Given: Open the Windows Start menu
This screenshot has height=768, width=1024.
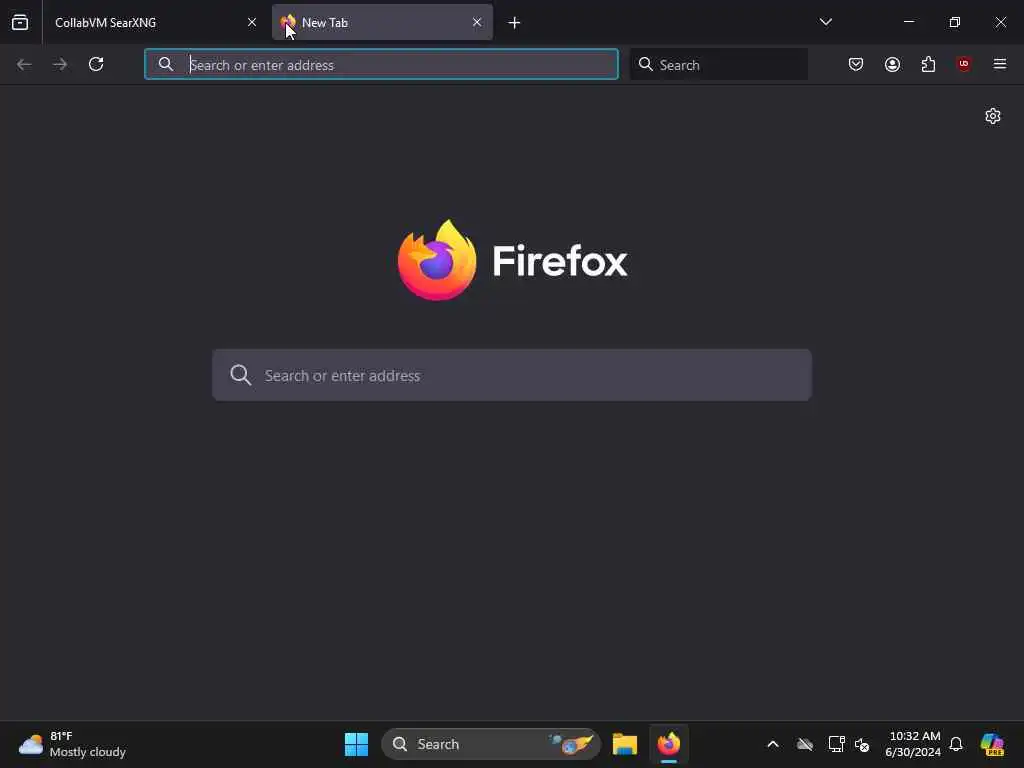Looking at the screenshot, I should click(357, 744).
